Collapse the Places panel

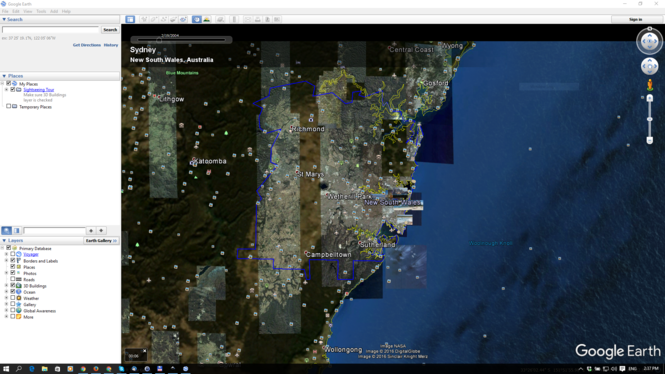(x=4, y=76)
